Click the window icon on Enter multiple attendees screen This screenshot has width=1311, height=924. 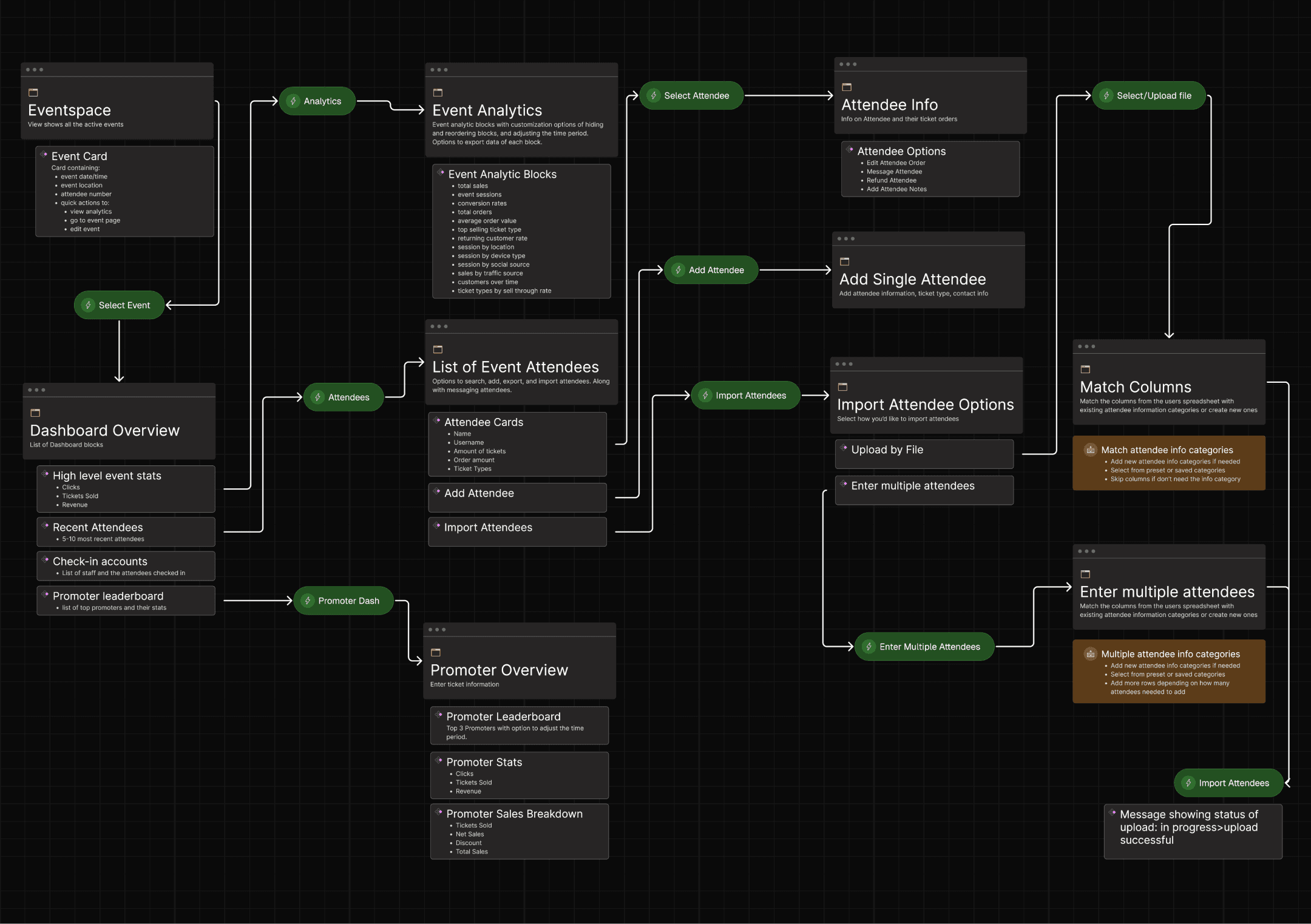[1086, 574]
